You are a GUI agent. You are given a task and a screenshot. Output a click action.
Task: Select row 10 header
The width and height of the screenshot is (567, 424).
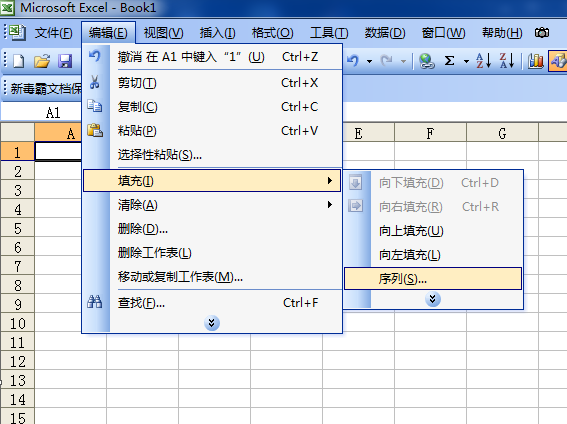tap(17, 323)
